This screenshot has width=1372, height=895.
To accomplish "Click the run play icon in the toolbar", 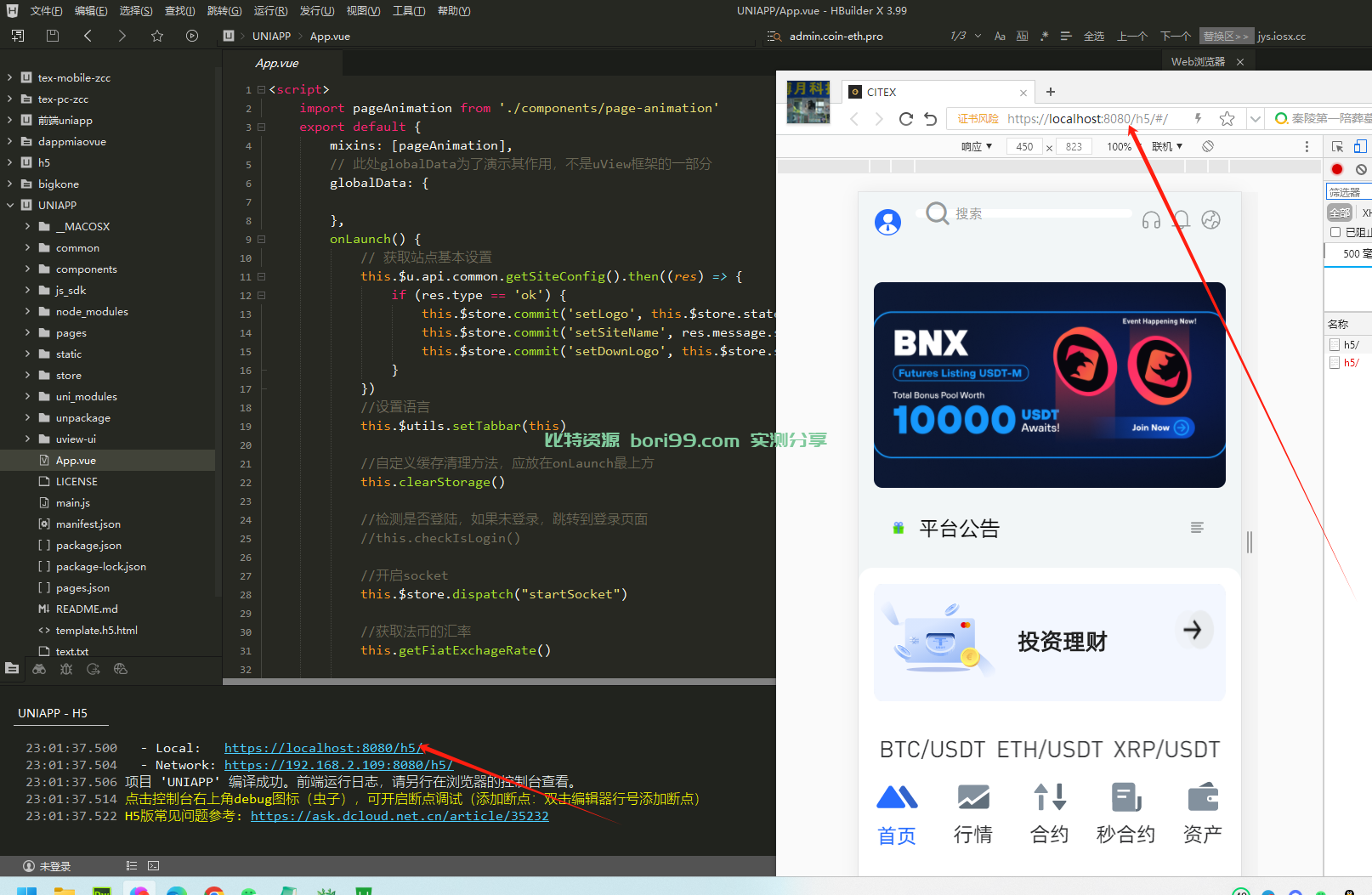I will click(192, 36).
